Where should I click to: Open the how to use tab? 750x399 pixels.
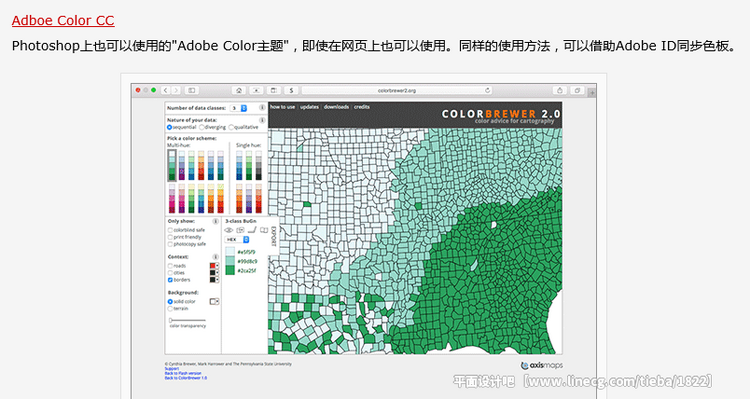(x=283, y=107)
